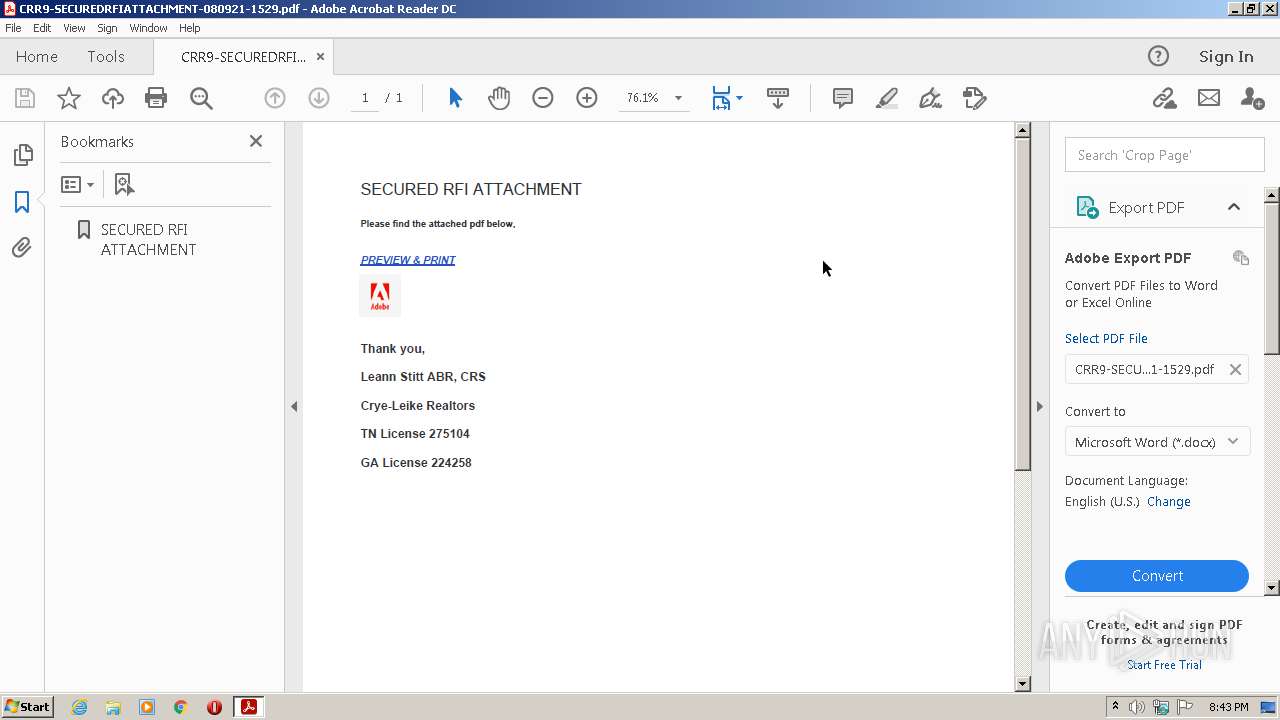Change the document language
1280x720 pixels.
[1169, 502]
